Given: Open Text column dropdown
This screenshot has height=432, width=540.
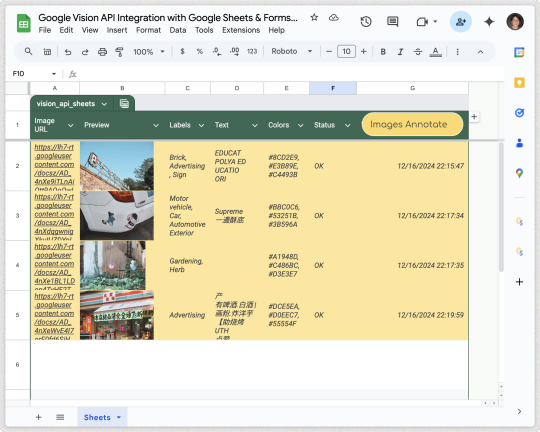Looking at the screenshot, I should click(255, 125).
